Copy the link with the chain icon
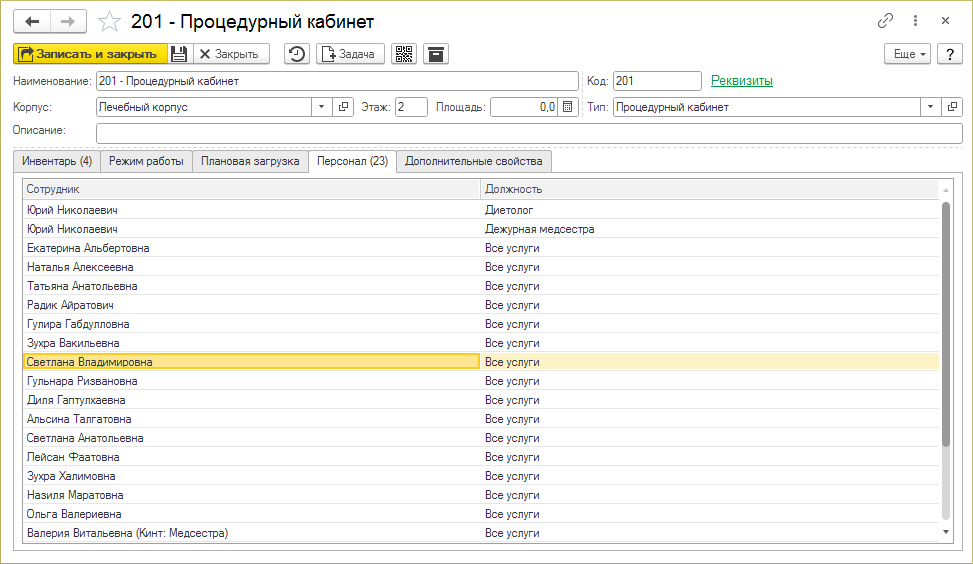 coord(885,21)
